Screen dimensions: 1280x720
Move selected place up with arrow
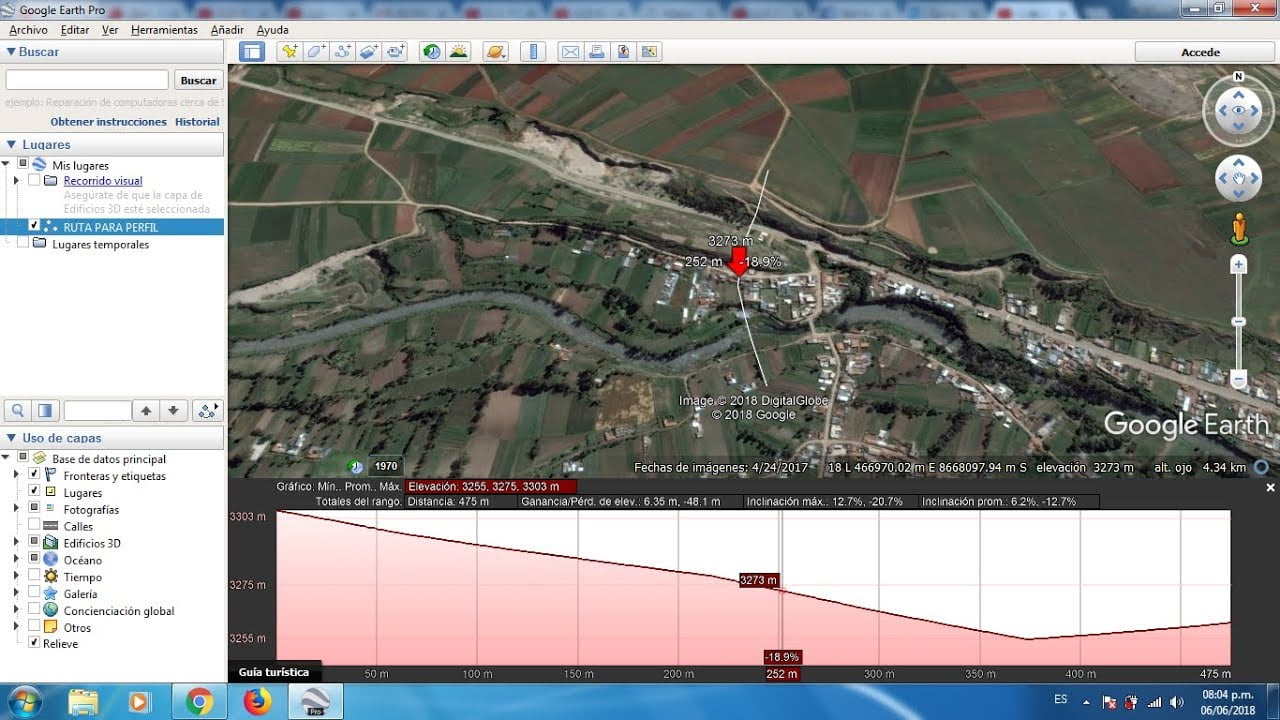tap(146, 410)
